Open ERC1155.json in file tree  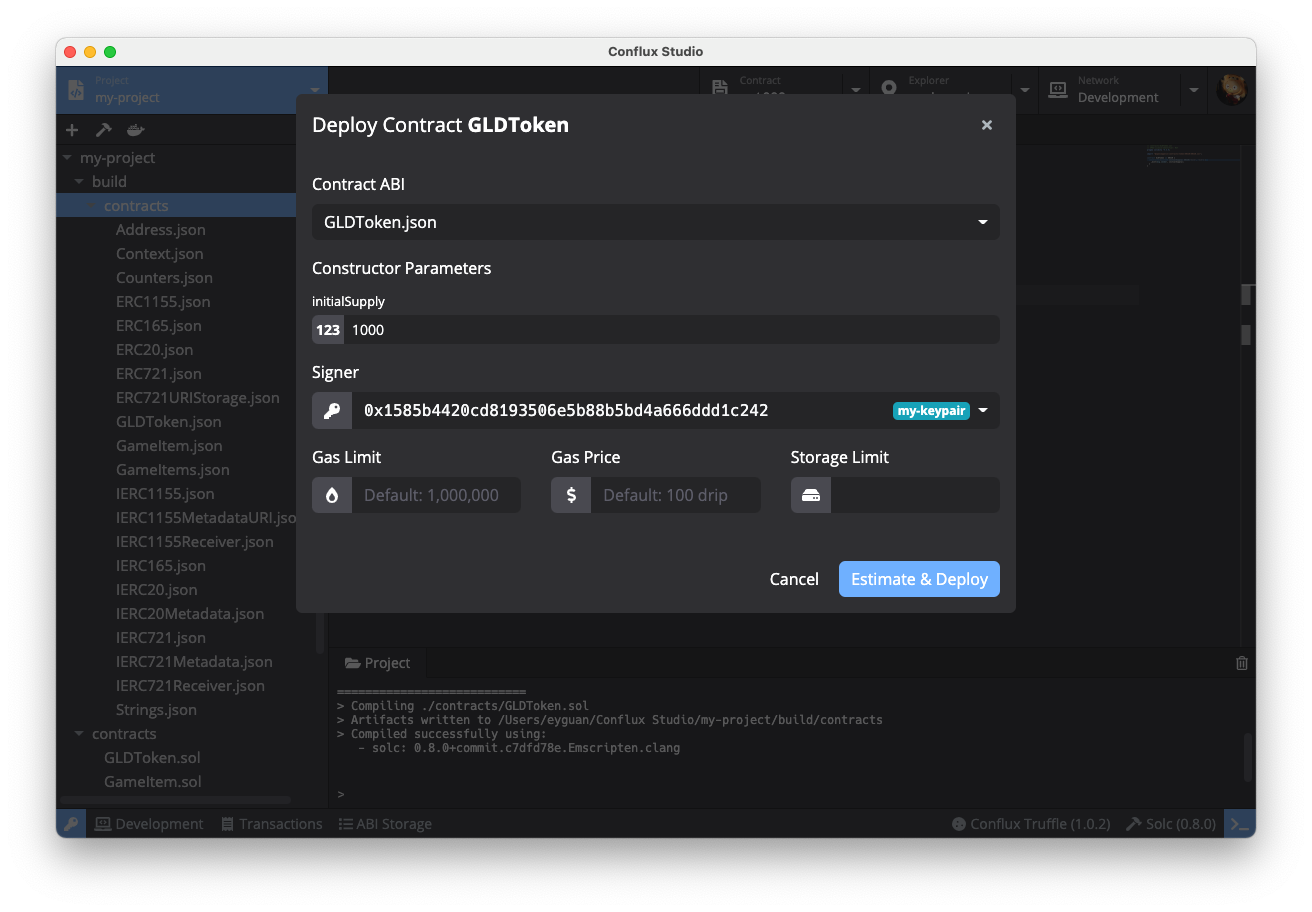coord(163,302)
